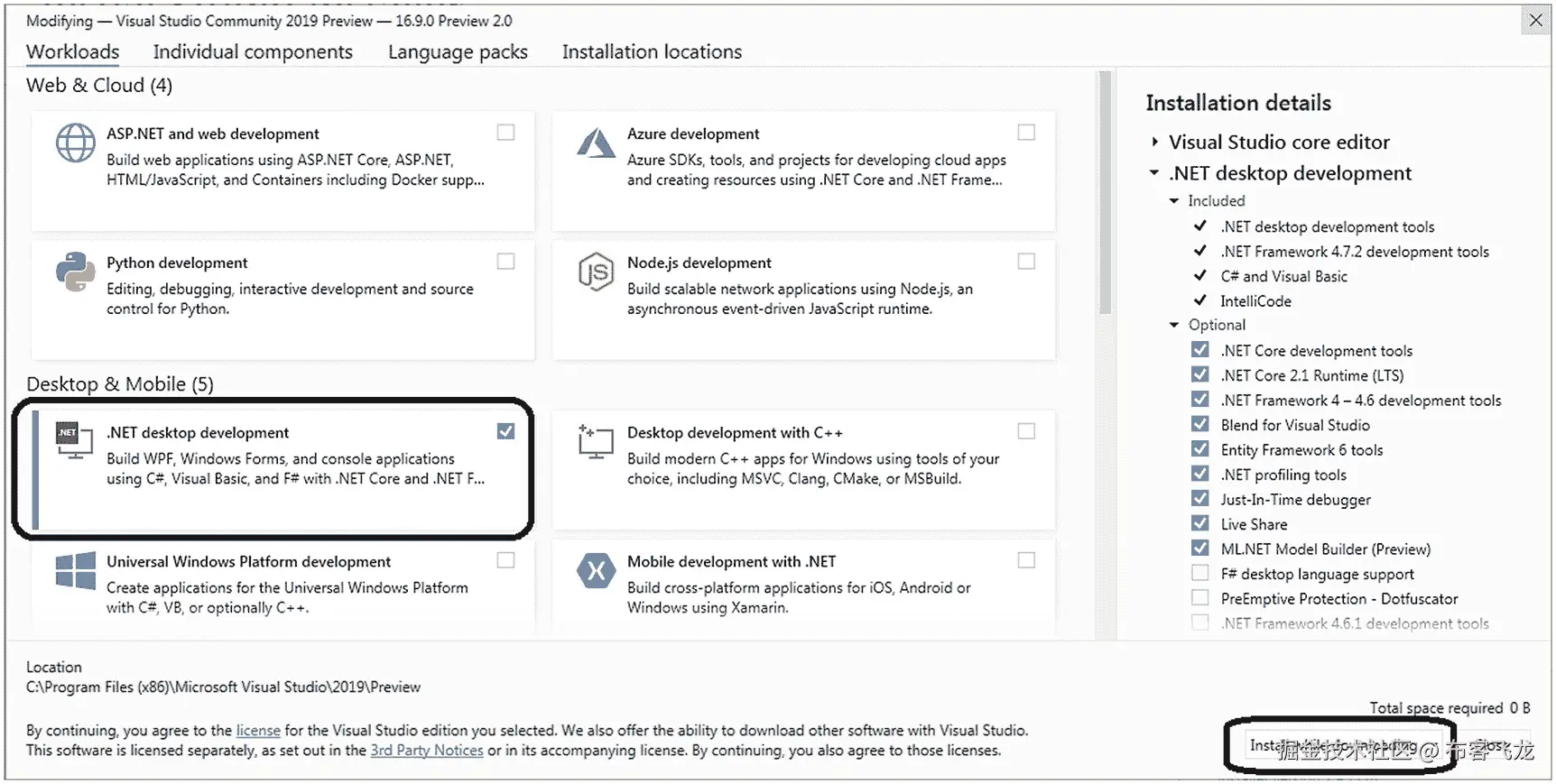Click the Installation details heading
Image resolution: width=1556 pixels, height=784 pixels.
pyautogui.click(x=1238, y=103)
